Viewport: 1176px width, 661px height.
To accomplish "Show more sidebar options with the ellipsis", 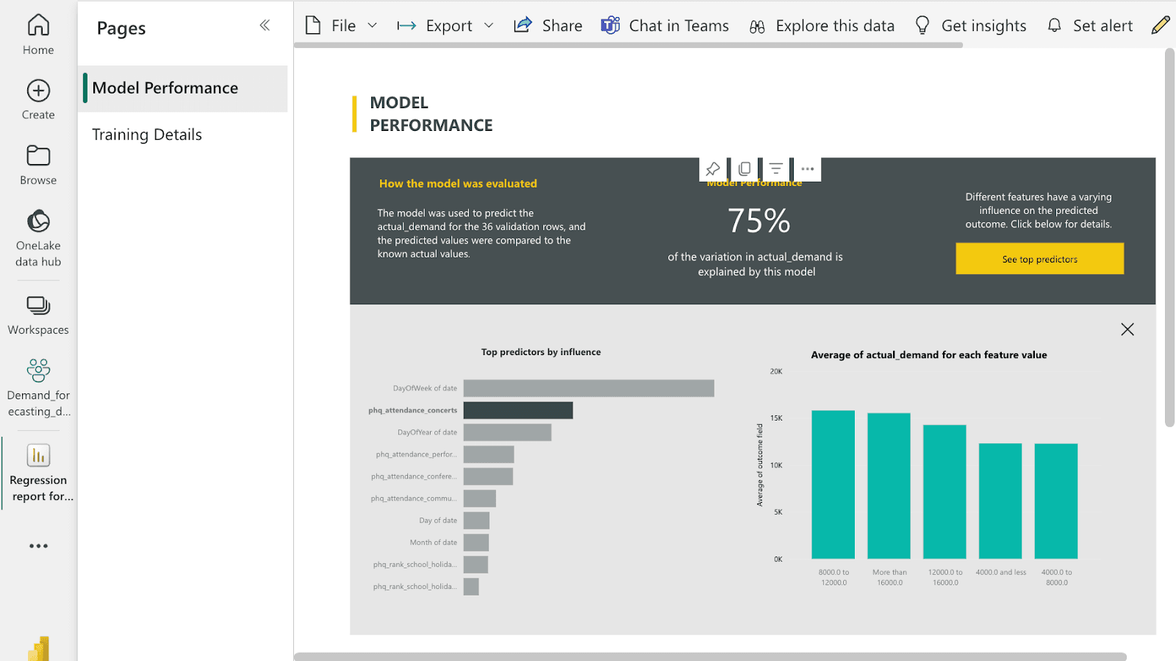I will pyautogui.click(x=37, y=545).
